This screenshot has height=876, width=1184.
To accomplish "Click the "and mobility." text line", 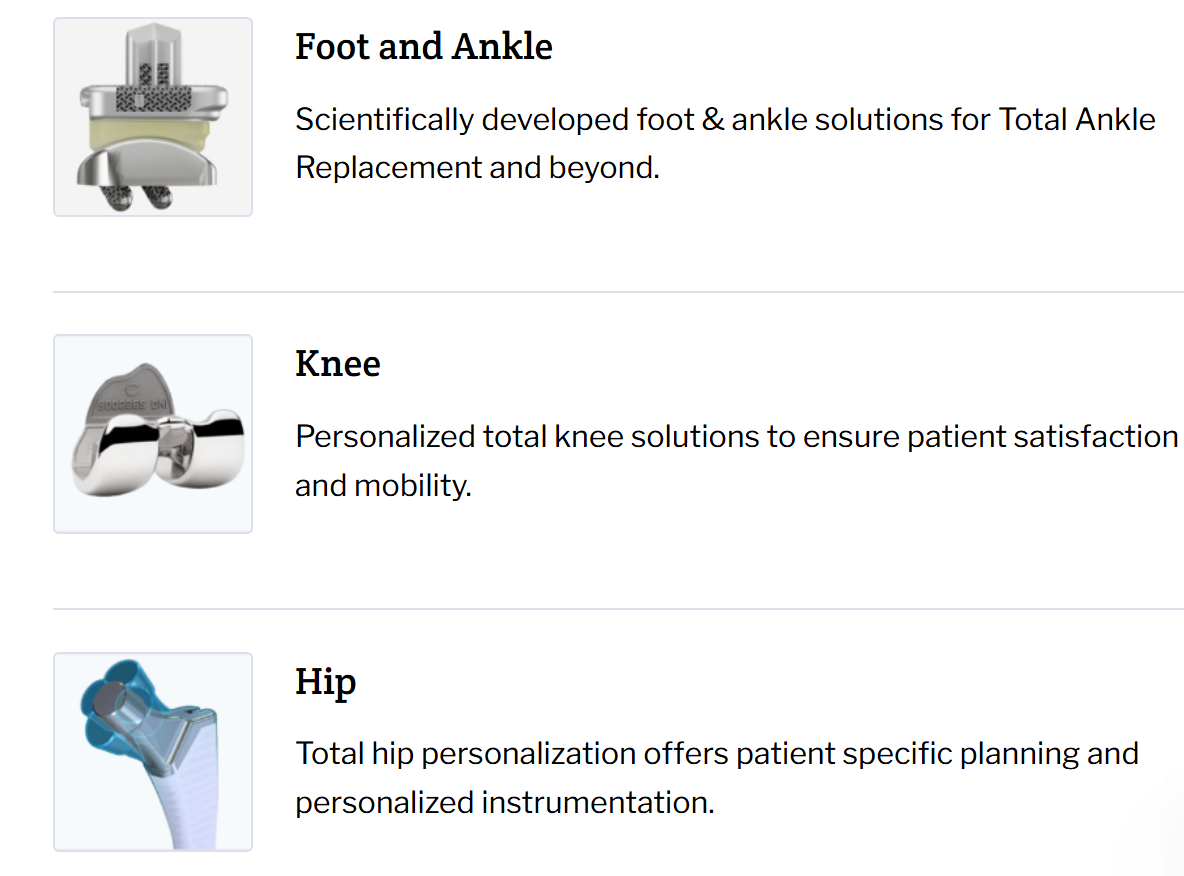I will click(382, 486).
